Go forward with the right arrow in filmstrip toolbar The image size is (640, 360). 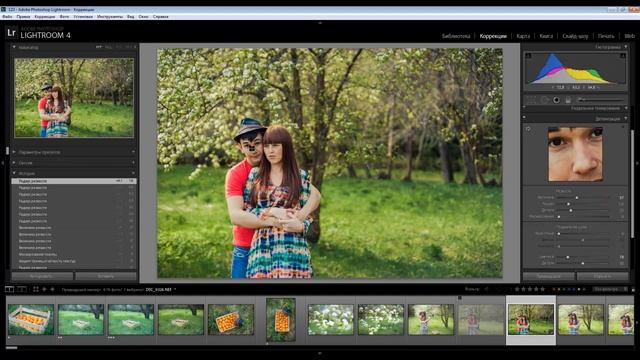[52, 289]
